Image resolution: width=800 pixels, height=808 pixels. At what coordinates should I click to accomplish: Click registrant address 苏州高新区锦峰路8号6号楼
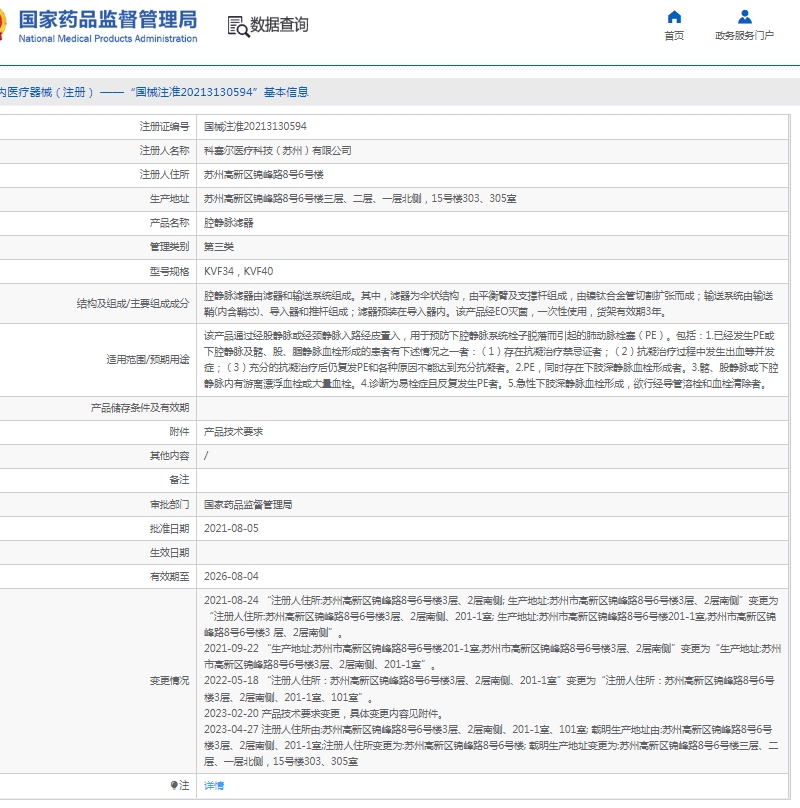(x=263, y=175)
